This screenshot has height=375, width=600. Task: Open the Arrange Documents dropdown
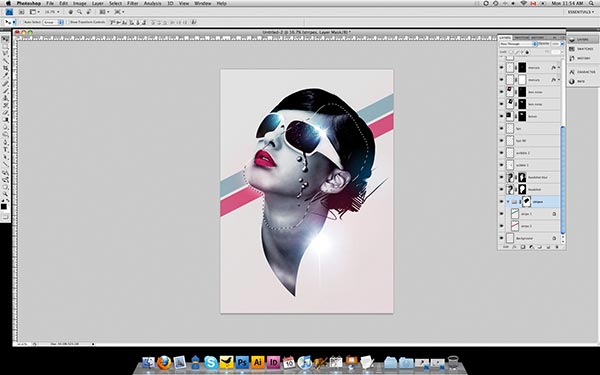coord(103,12)
